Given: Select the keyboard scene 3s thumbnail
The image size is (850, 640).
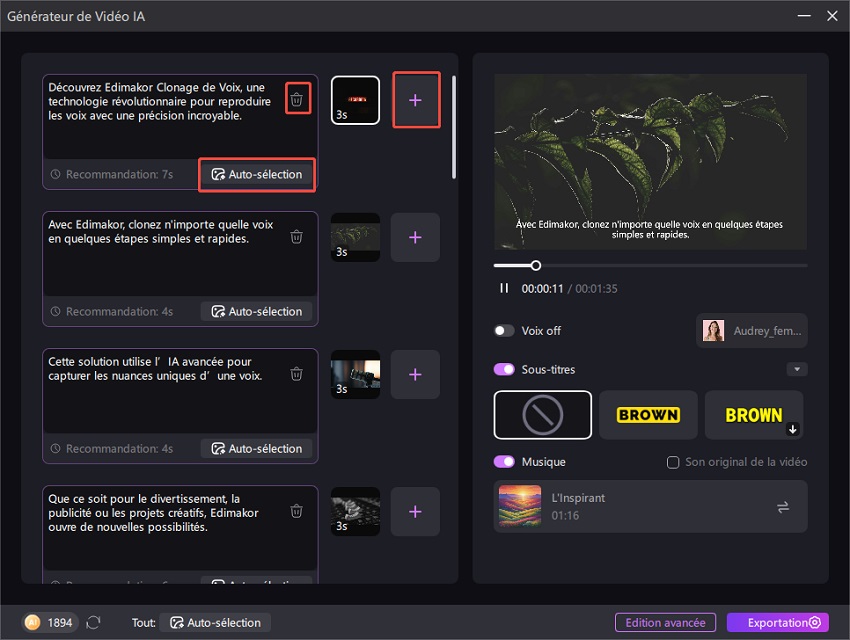Looking at the screenshot, I should [356, 512].
